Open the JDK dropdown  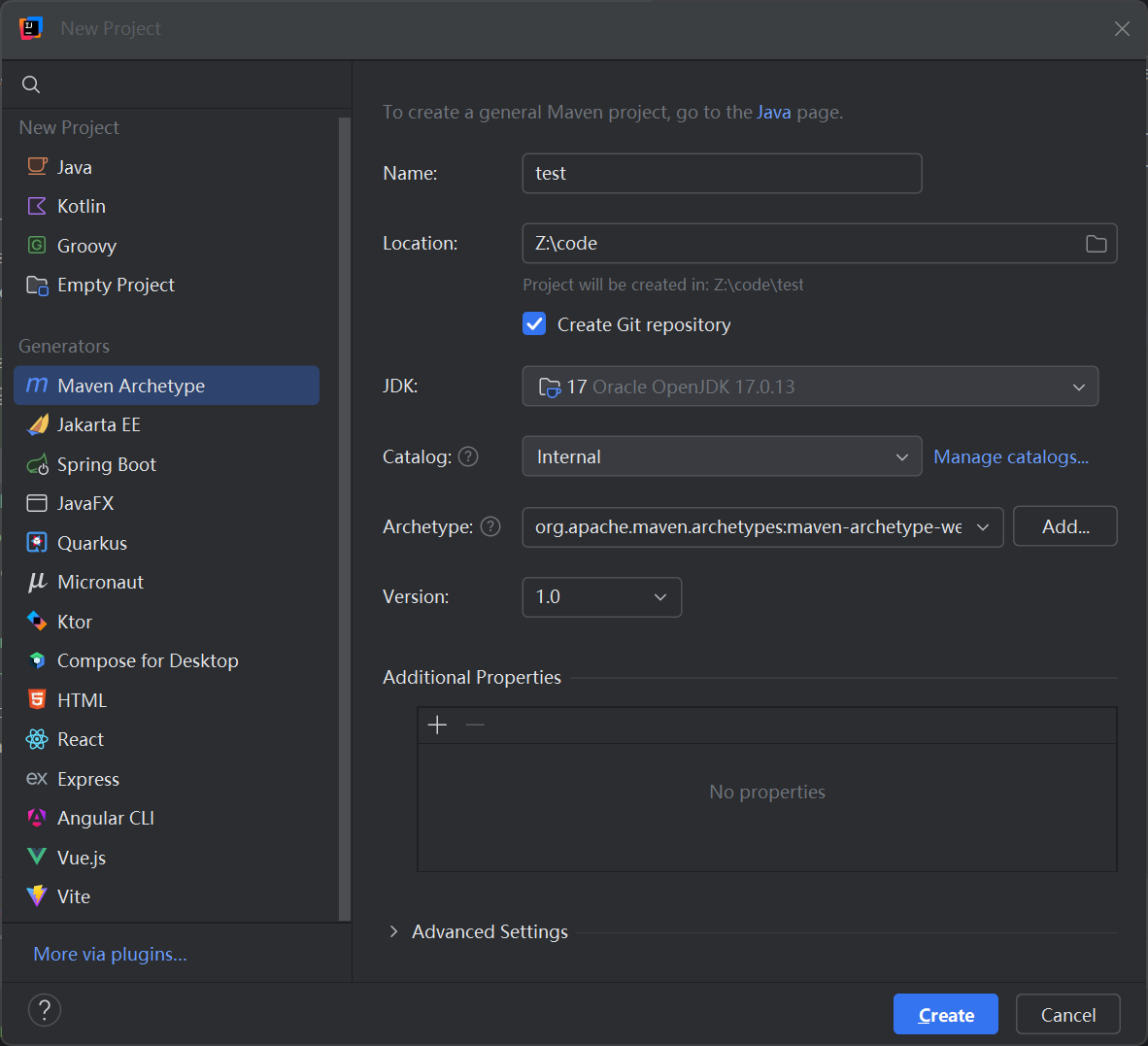(x=810, y=387)
